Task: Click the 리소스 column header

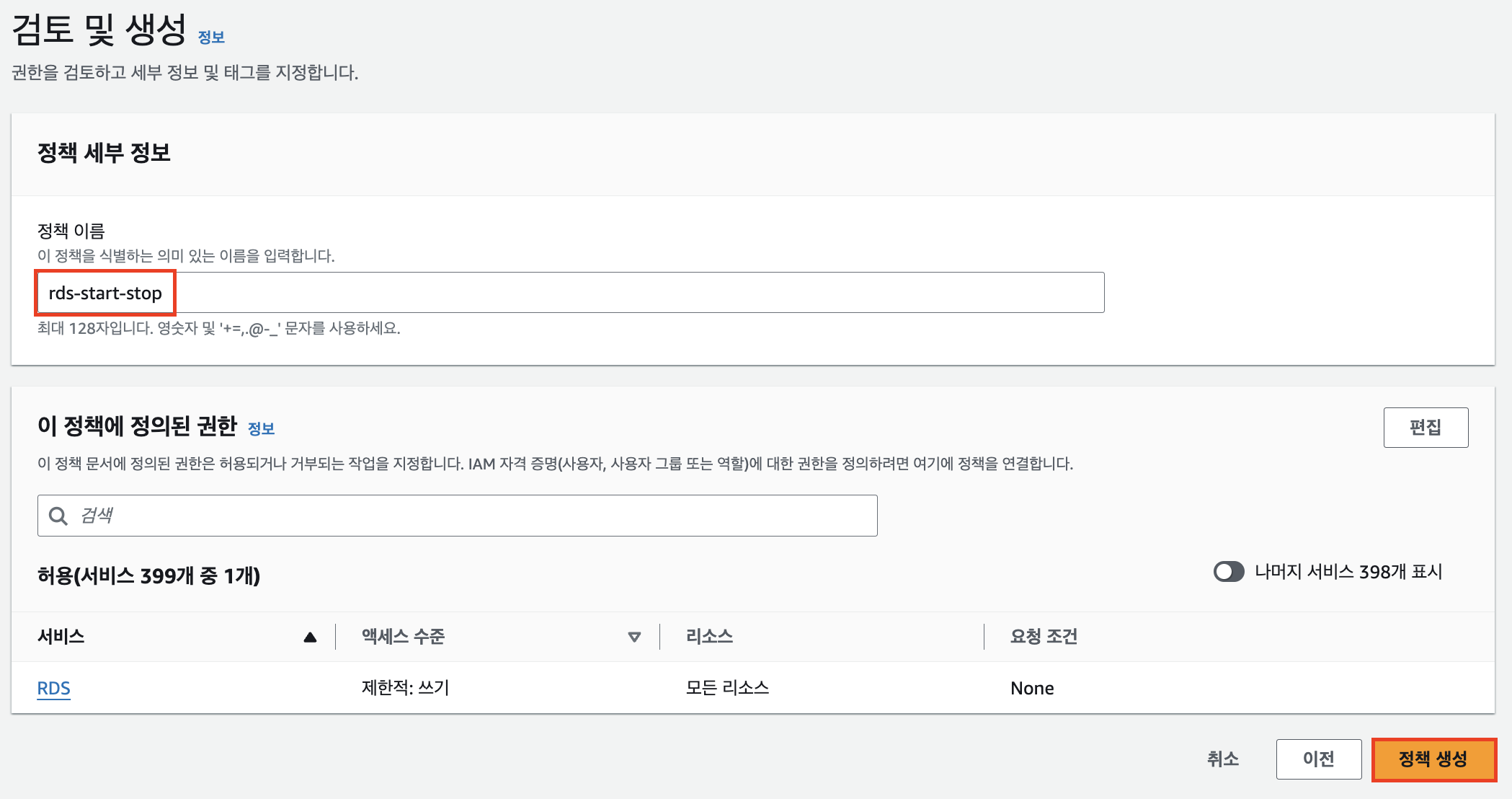Action: 709,637
